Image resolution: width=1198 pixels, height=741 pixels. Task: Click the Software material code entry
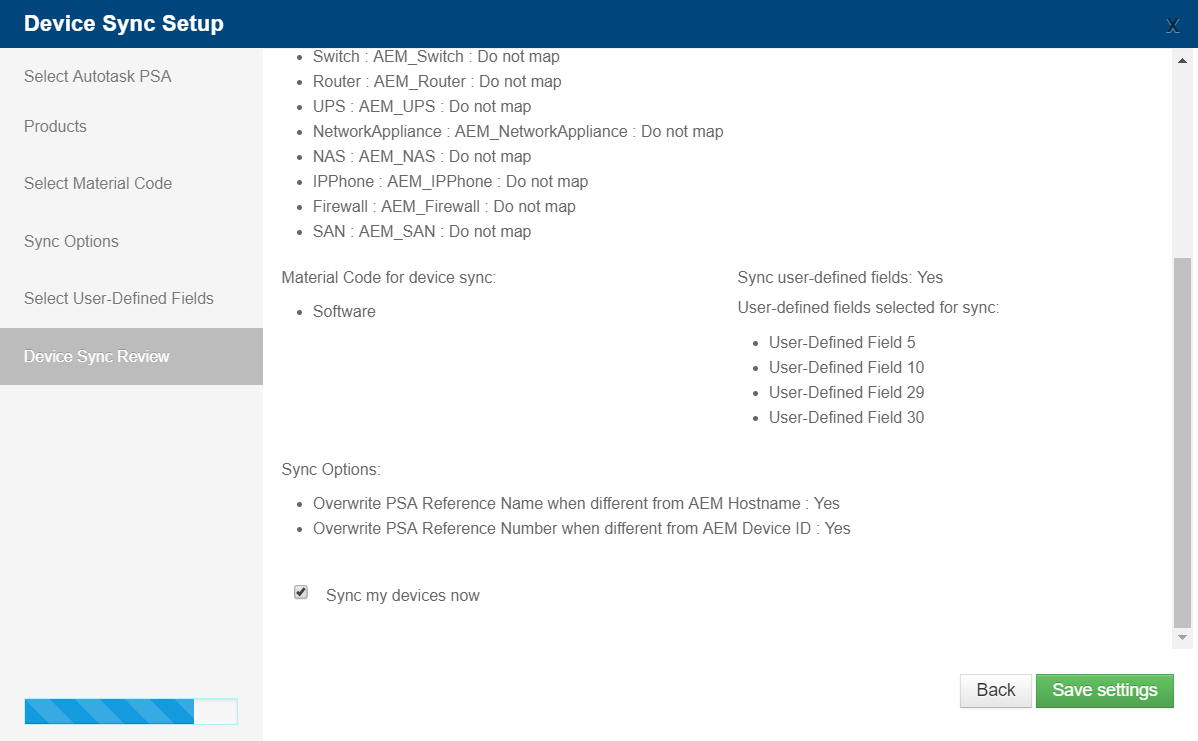344,312
